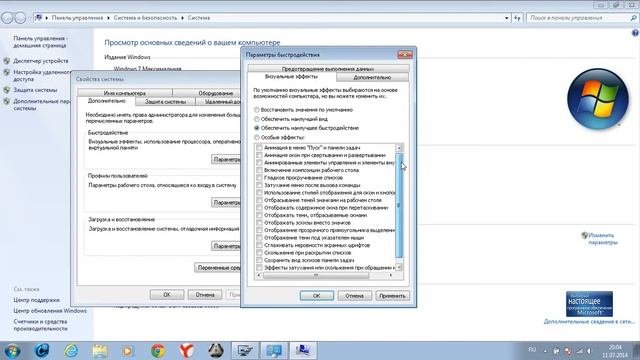Screen dimensions: 640x360
Task: Enable 'Сглаживать неровности экранных шрифтов' checkbox
Action: tap(259, 245)
